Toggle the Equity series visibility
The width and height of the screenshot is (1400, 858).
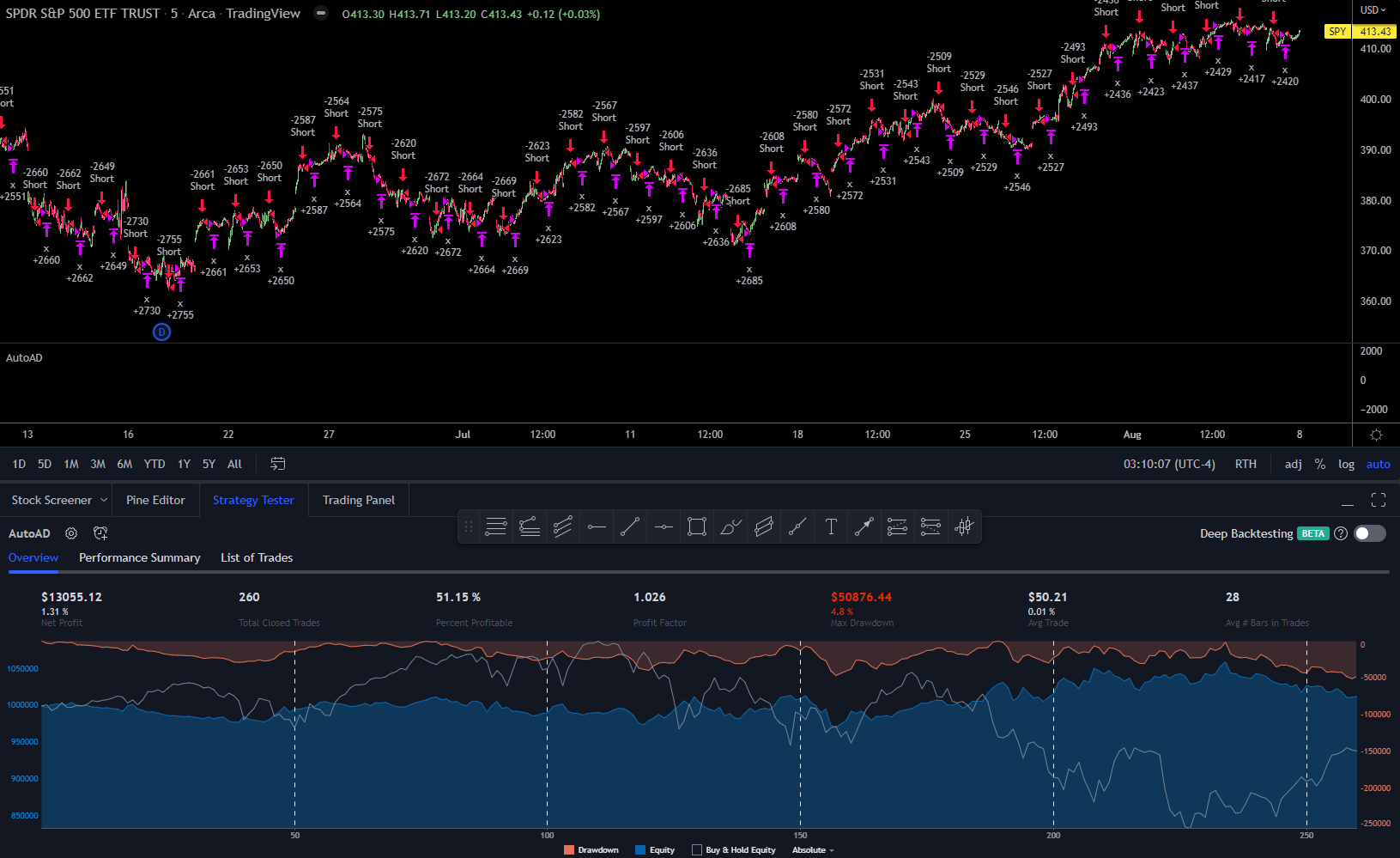(x=655, y=850)
